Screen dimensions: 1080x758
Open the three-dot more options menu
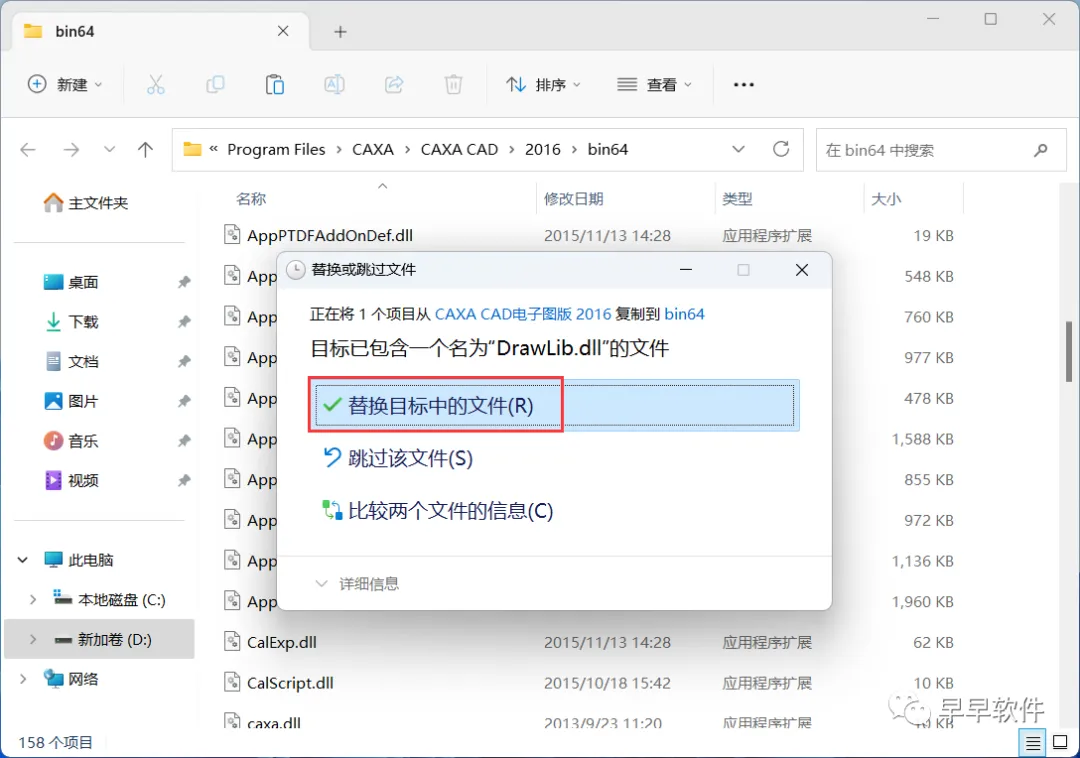pyautogui.click(x=744, y=85)
